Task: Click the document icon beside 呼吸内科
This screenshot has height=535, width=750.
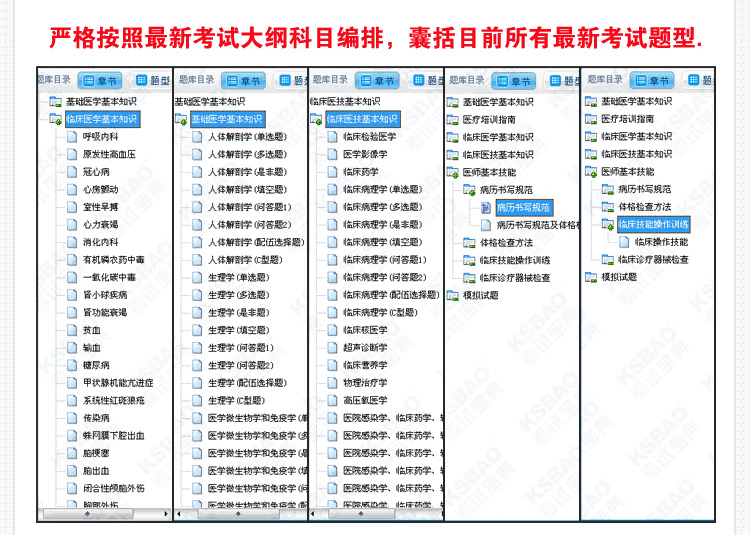Action: click(x=72, y=137)
